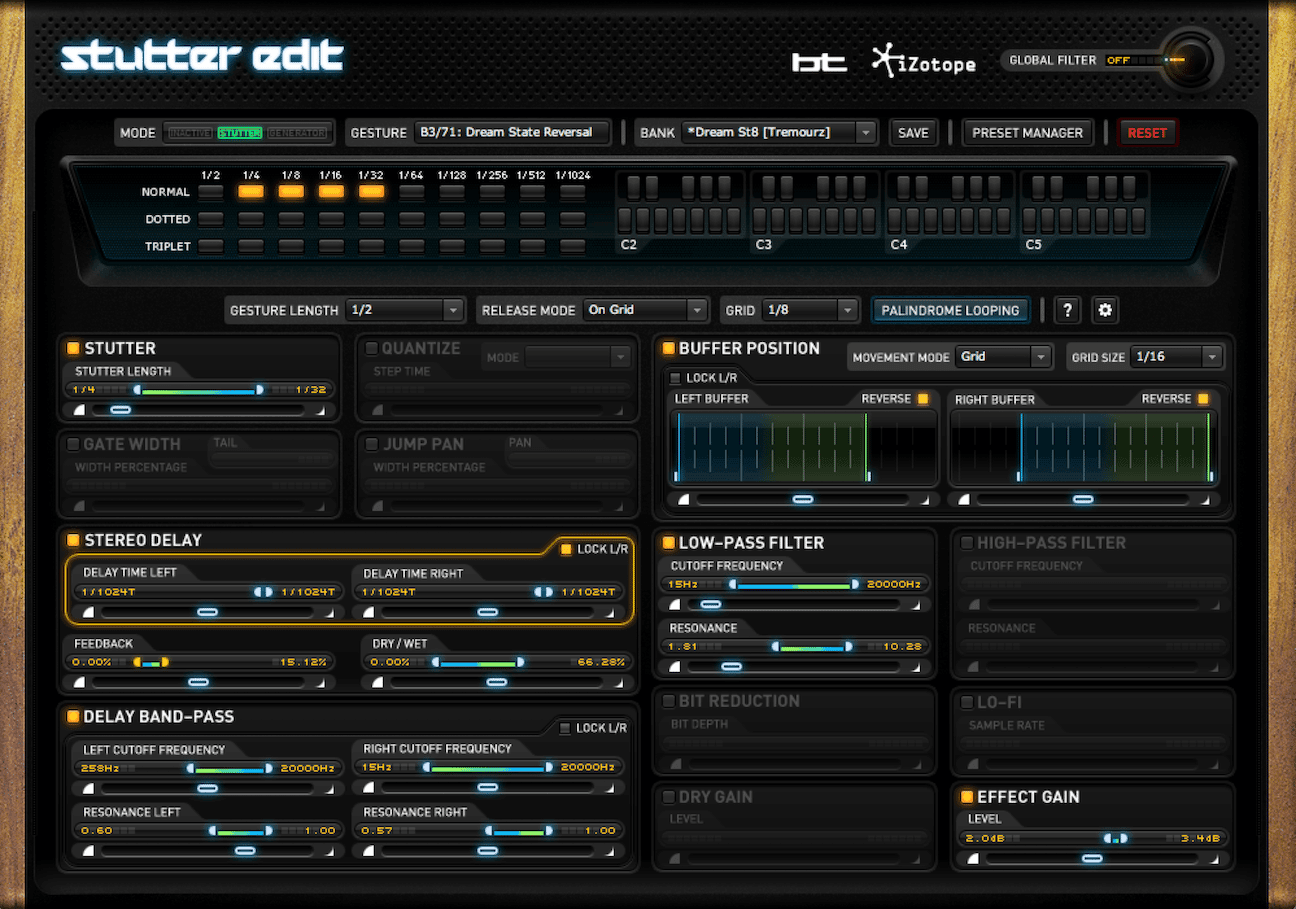The image size is (1296, 909).
Task: Click Delay Time Left curve start-shape icon
Action: point(88,612)
